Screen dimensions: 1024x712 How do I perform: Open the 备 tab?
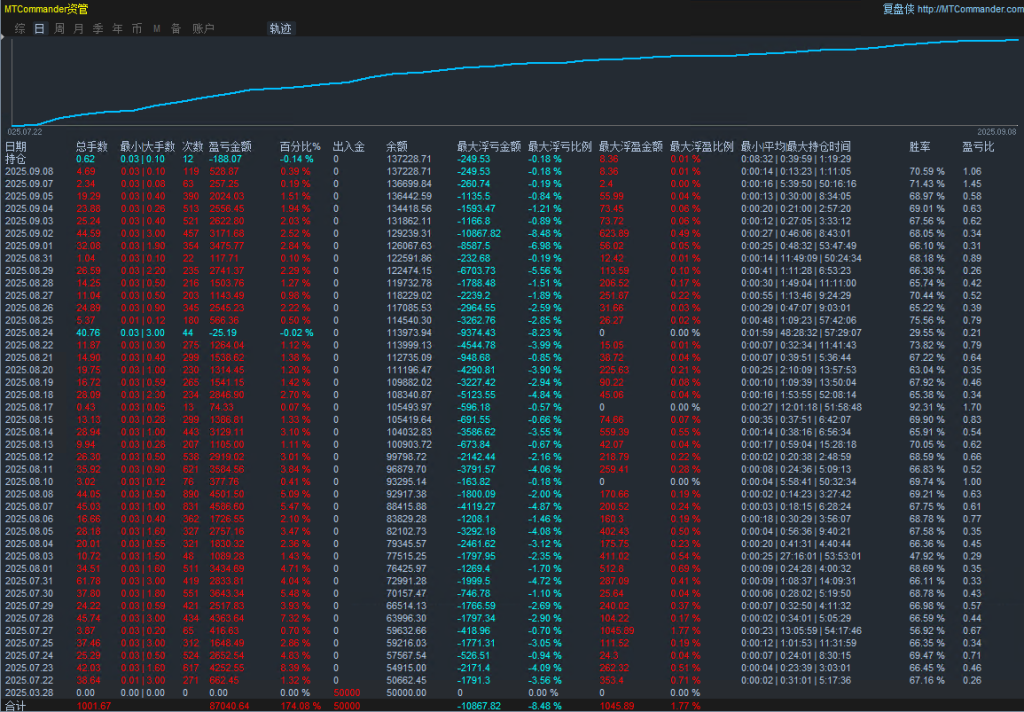pos(176,29)
